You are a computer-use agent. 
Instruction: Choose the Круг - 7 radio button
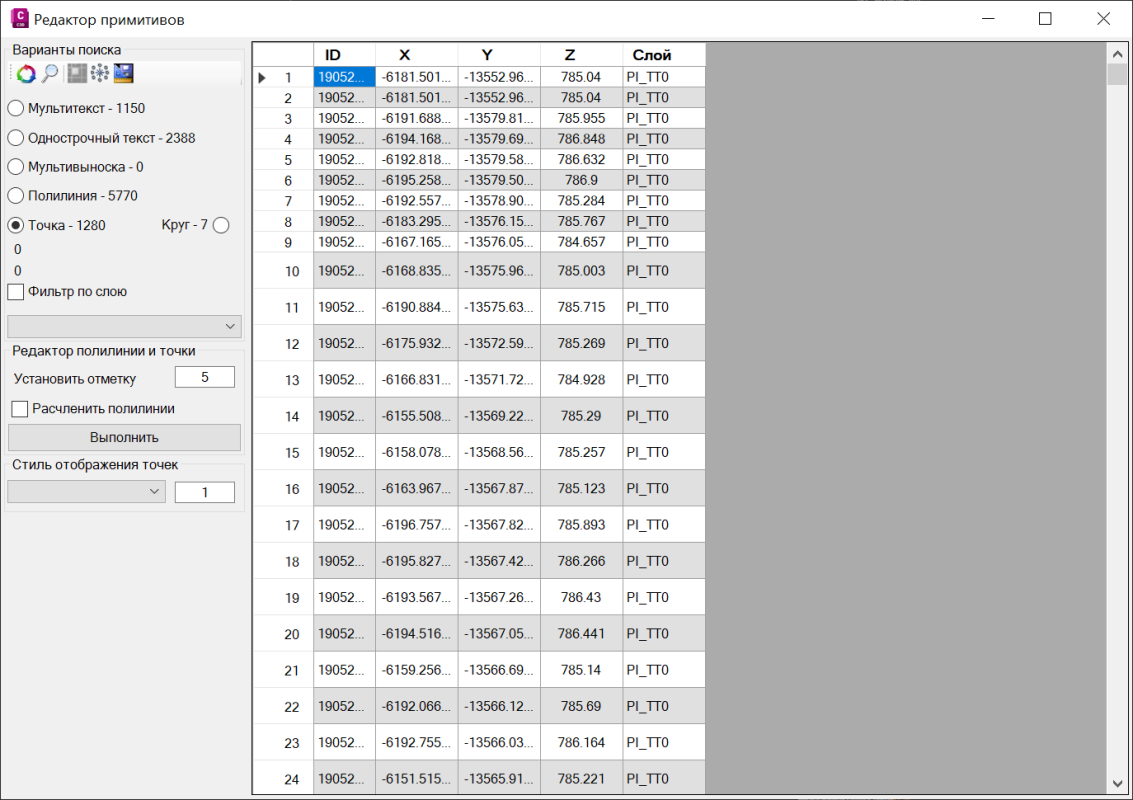pos(221,225)
